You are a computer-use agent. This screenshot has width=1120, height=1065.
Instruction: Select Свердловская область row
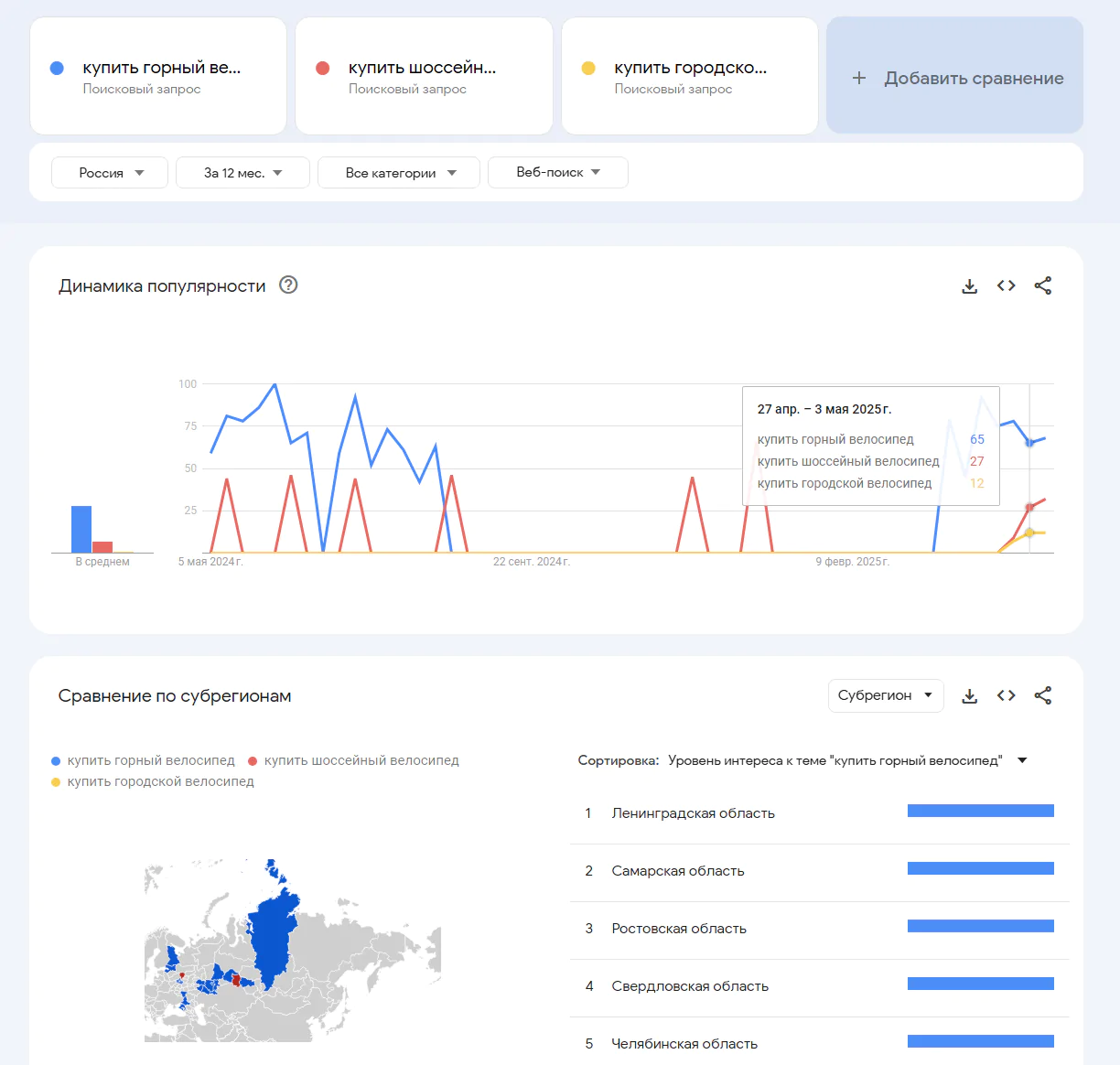click(819, 986)
